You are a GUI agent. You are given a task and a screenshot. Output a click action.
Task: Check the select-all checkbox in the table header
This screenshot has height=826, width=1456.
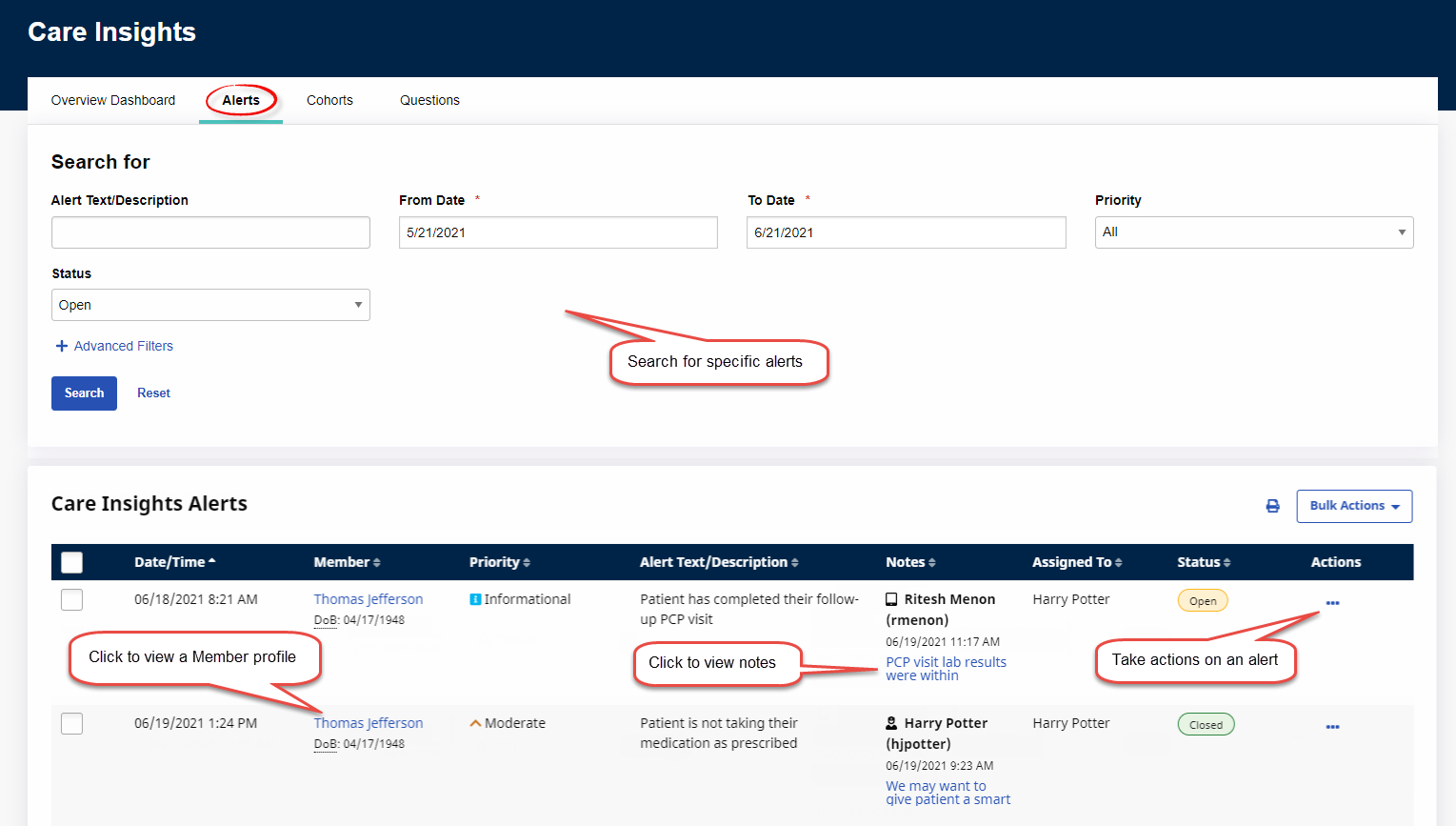click(71, 562)
